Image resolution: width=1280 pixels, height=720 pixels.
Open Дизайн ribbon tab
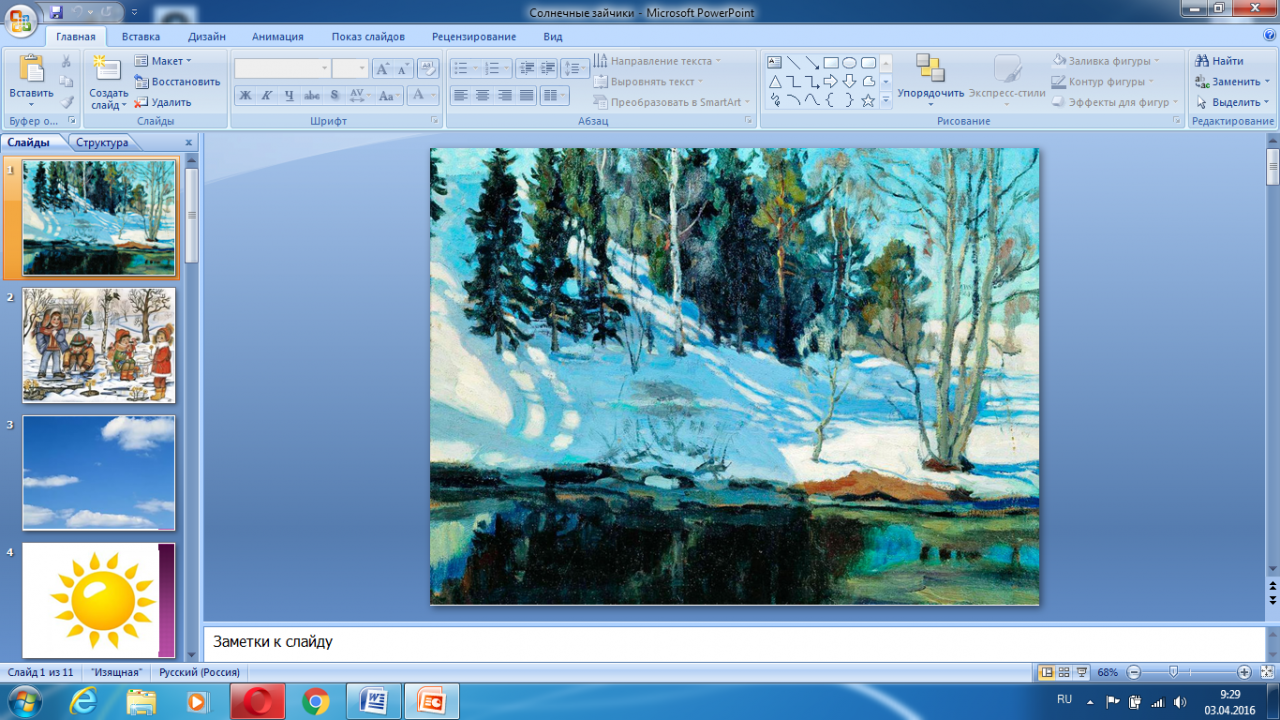[206, 37]
